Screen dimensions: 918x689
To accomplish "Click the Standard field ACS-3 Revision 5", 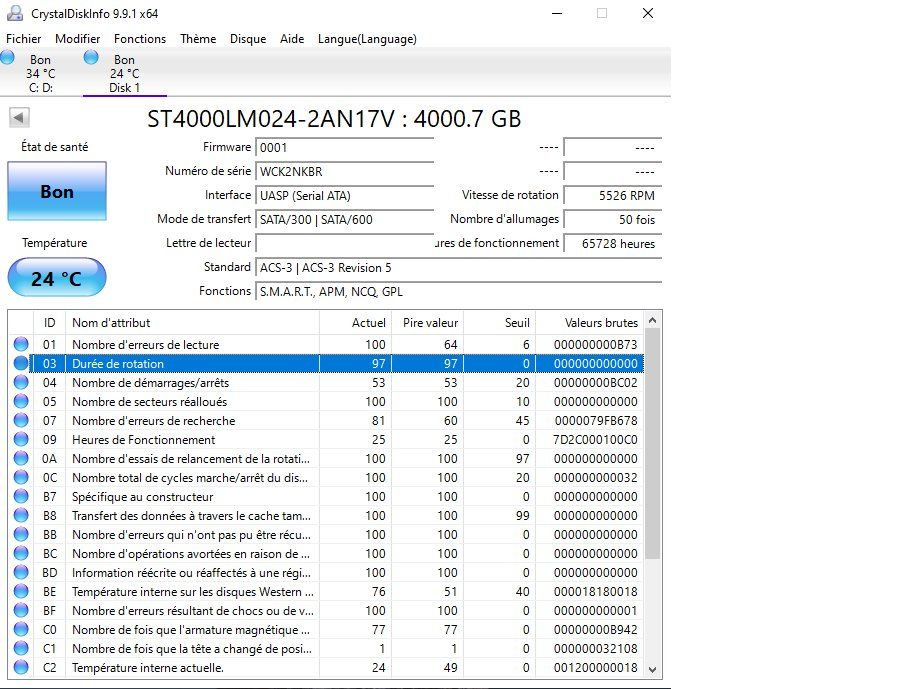I will coord(458,268).
